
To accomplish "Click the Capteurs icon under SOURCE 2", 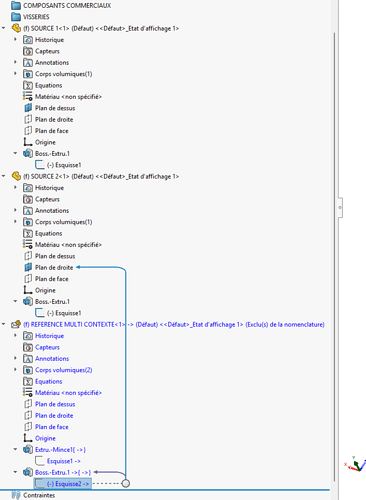I will (x=28, y=199).
